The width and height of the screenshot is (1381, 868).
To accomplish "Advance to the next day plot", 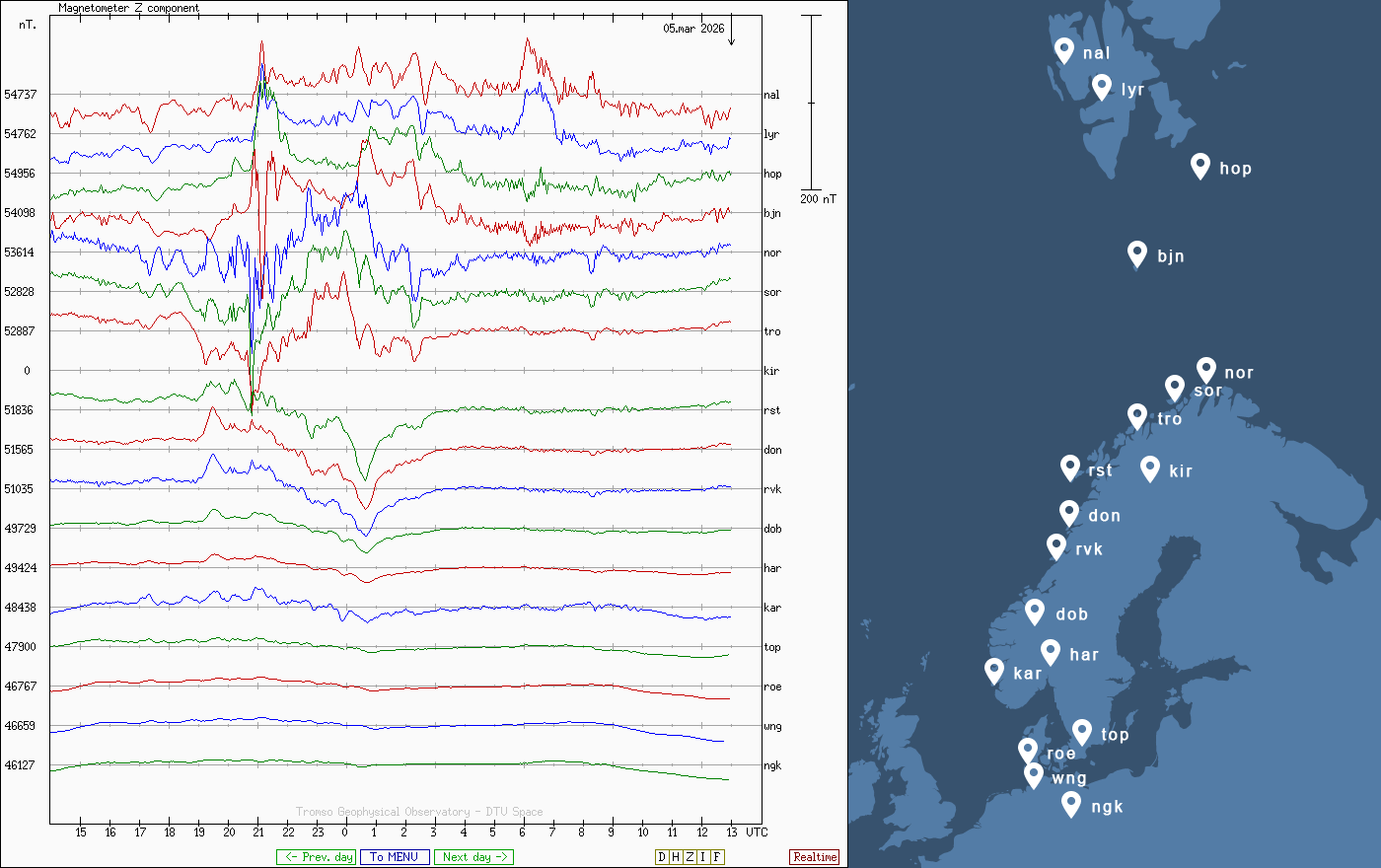I will 474,857.
